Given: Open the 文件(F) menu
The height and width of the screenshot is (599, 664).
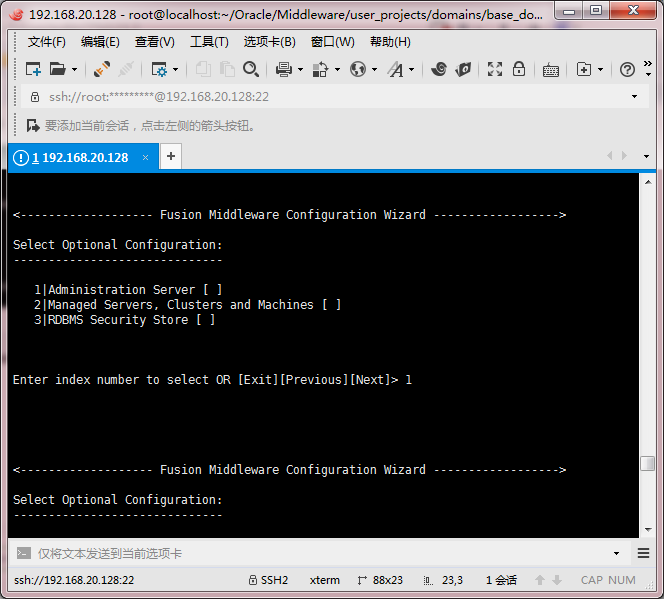Looking at the screenshot, I should pyautogui.click(x=47, y=42).
